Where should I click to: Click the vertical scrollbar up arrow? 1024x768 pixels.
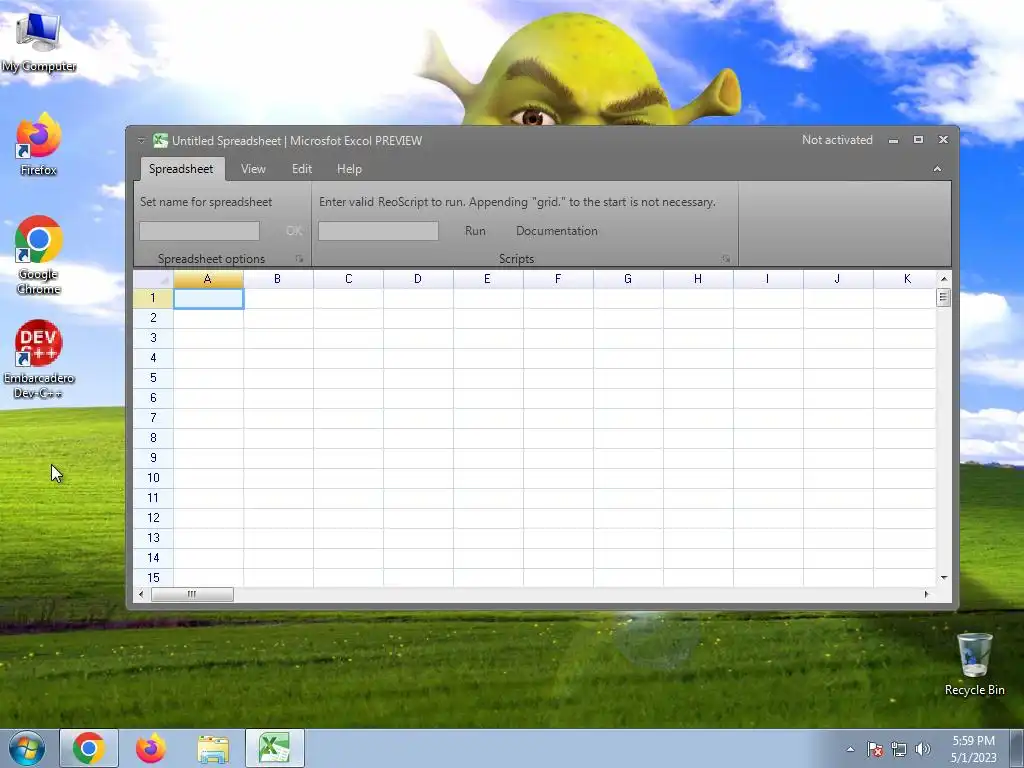(x=944, y=279)
